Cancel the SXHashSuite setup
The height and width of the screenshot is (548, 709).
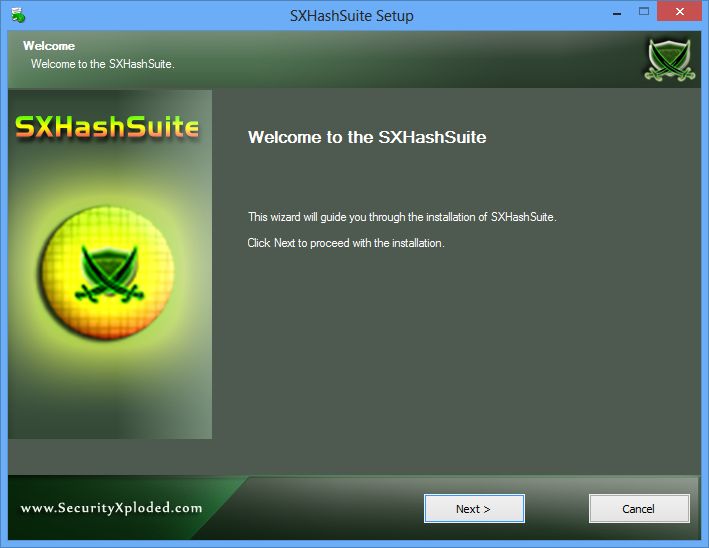(639, 509)
